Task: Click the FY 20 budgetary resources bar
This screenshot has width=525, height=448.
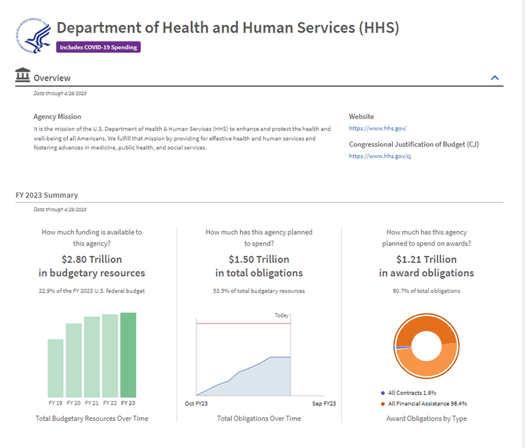Action: [74, 360]
